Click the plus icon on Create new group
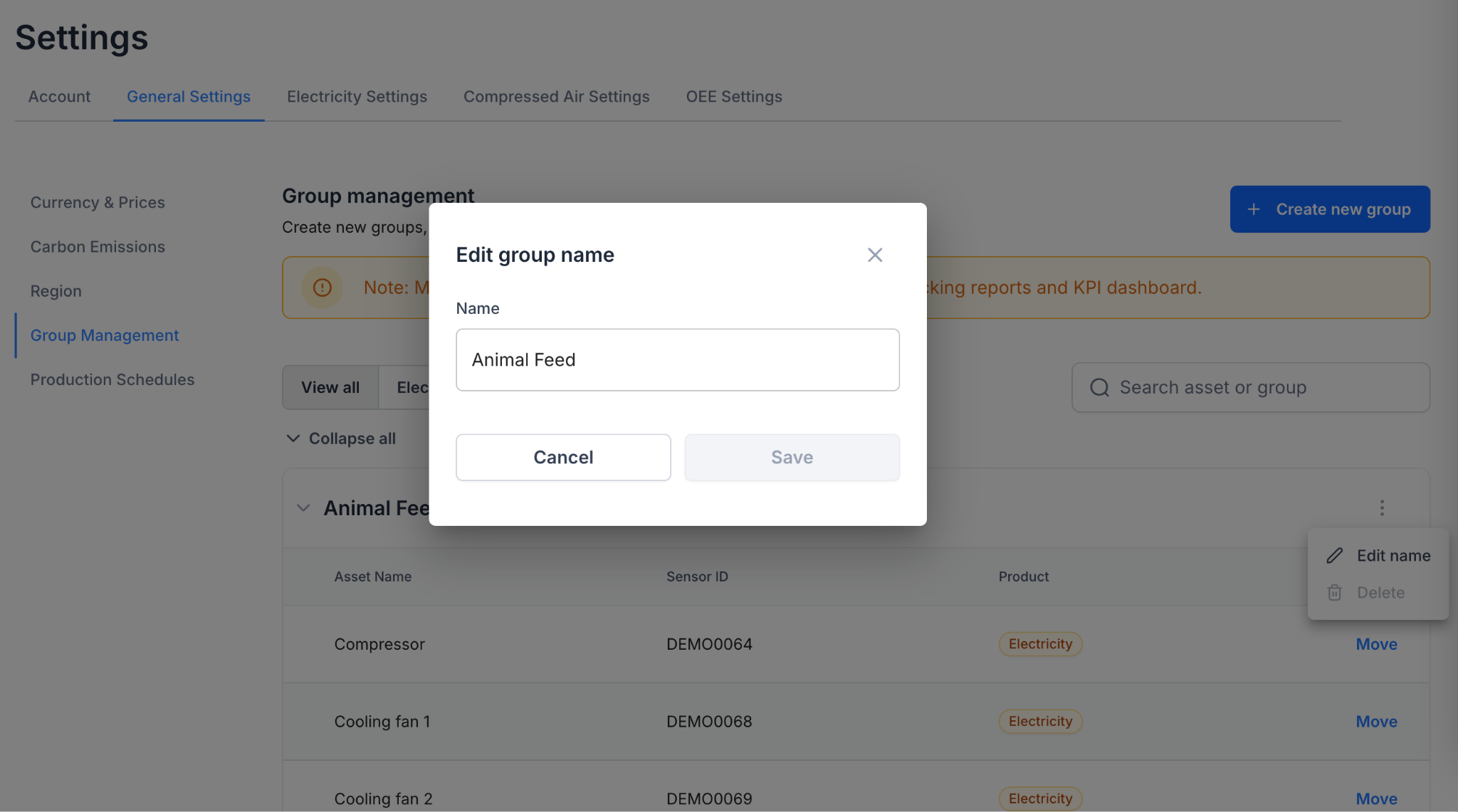1458x812 pixels. 1254,209
